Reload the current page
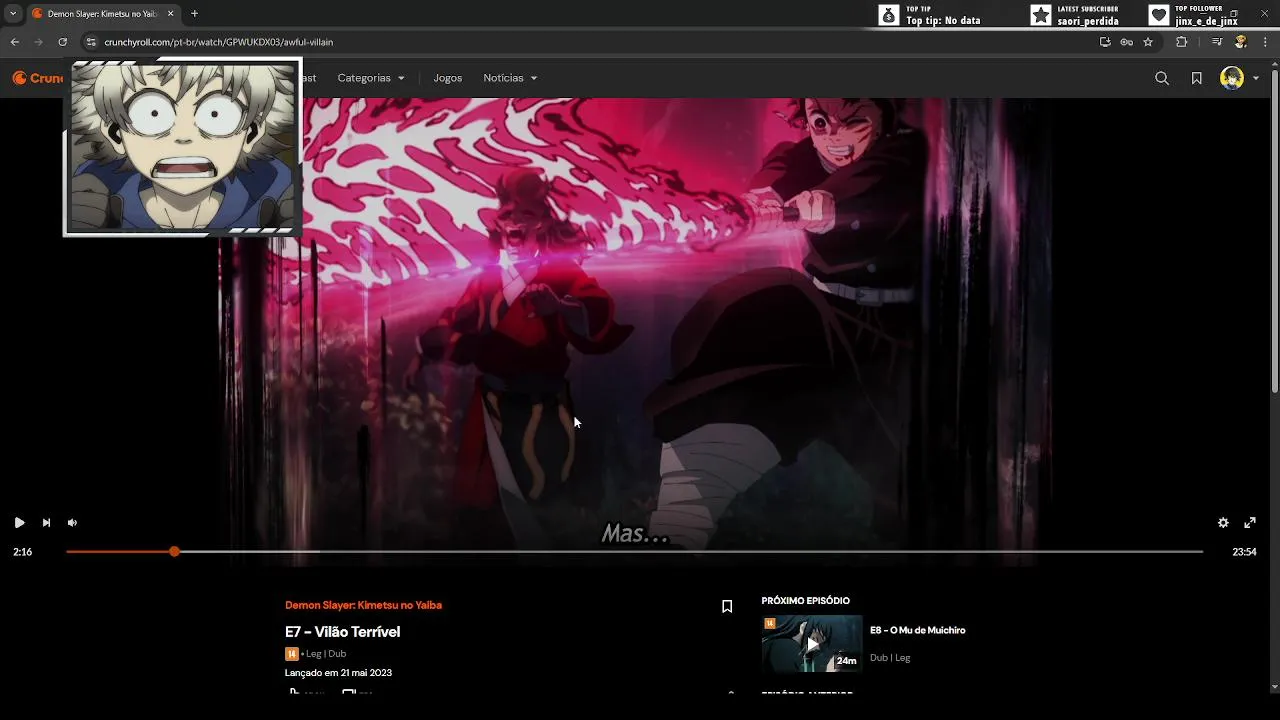 pyautogui.click(x=62, y=42)
